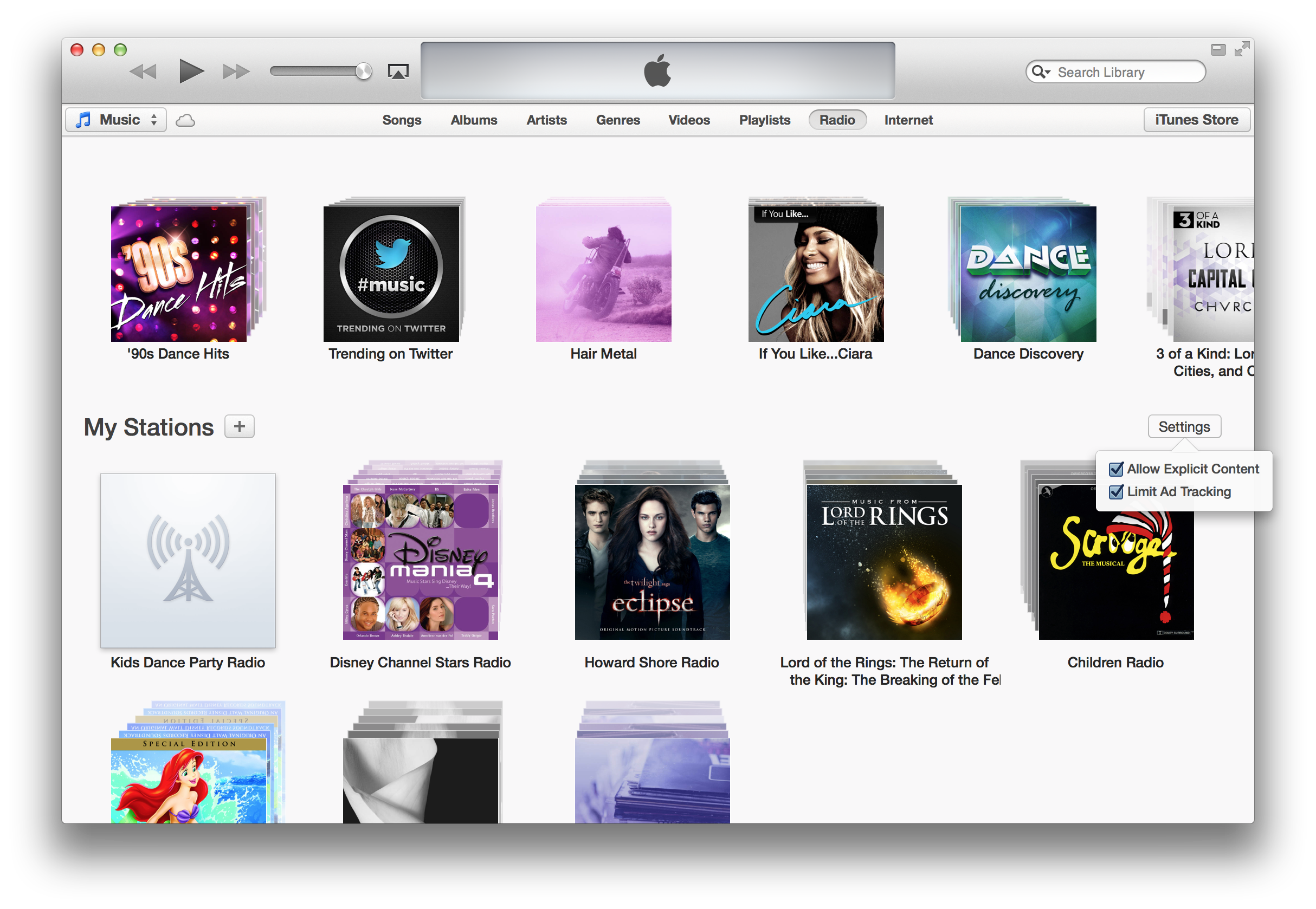Open the Trending on Twitter station
The width and height of the screenshot is (1316, 909).
pyautogui.click(x=391, y=274)
